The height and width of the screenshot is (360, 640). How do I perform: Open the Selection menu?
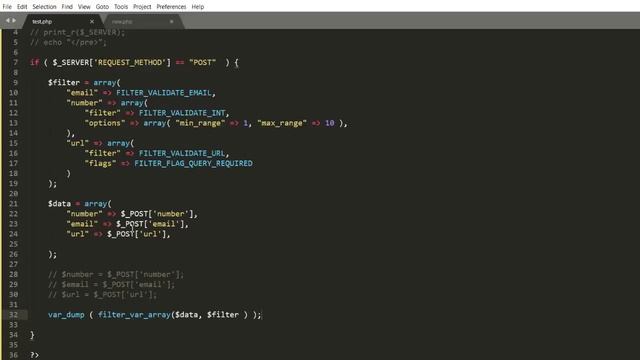pos(44,7)
